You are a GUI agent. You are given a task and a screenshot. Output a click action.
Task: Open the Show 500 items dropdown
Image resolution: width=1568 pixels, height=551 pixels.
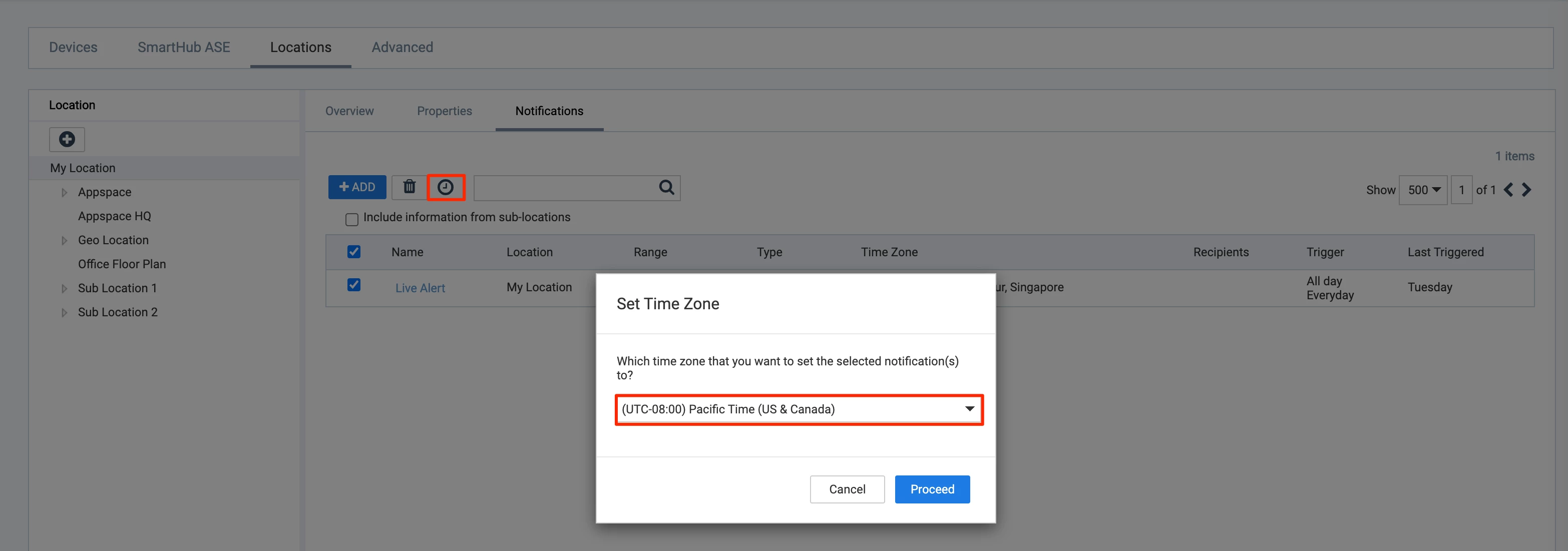pyautogui.click(x=1423, y=190)
